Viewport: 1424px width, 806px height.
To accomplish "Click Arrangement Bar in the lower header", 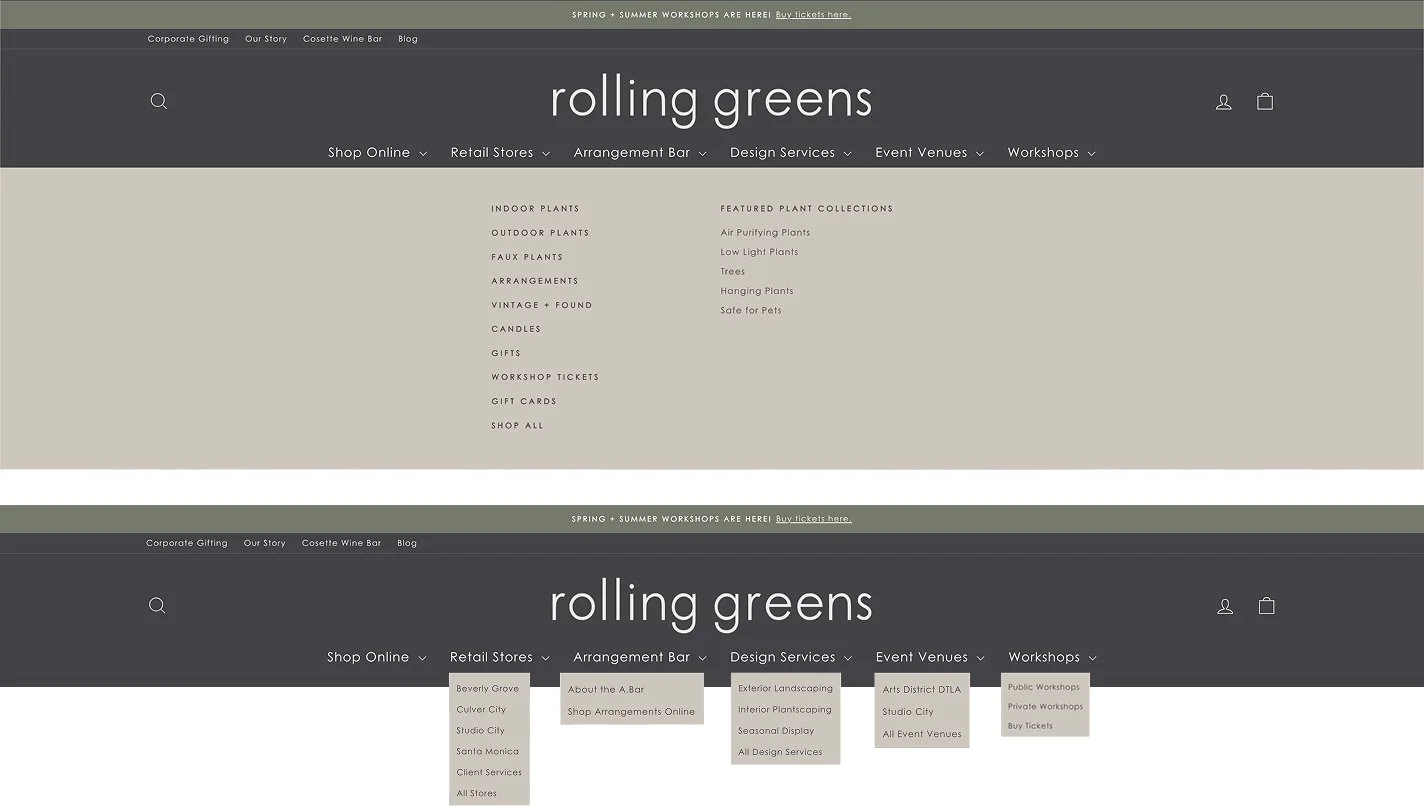I will 640,657.
